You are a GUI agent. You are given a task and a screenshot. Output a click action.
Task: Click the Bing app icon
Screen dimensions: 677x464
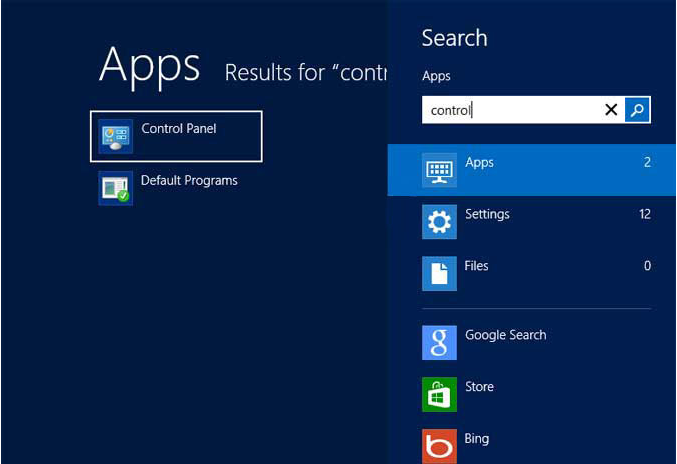(439, 446)
